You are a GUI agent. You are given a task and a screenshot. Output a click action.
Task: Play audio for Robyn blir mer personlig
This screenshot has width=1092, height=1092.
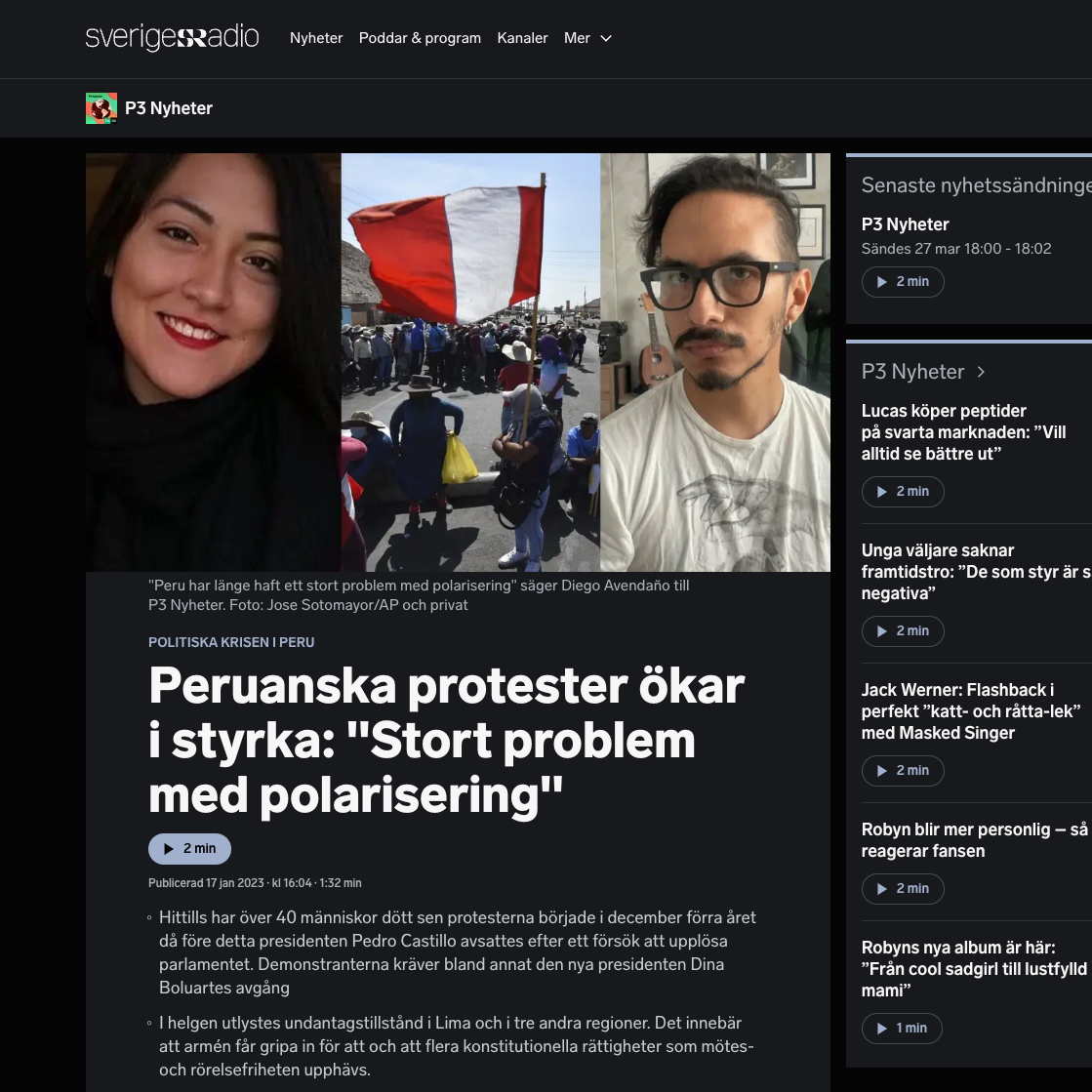click(x=903, y=889)
